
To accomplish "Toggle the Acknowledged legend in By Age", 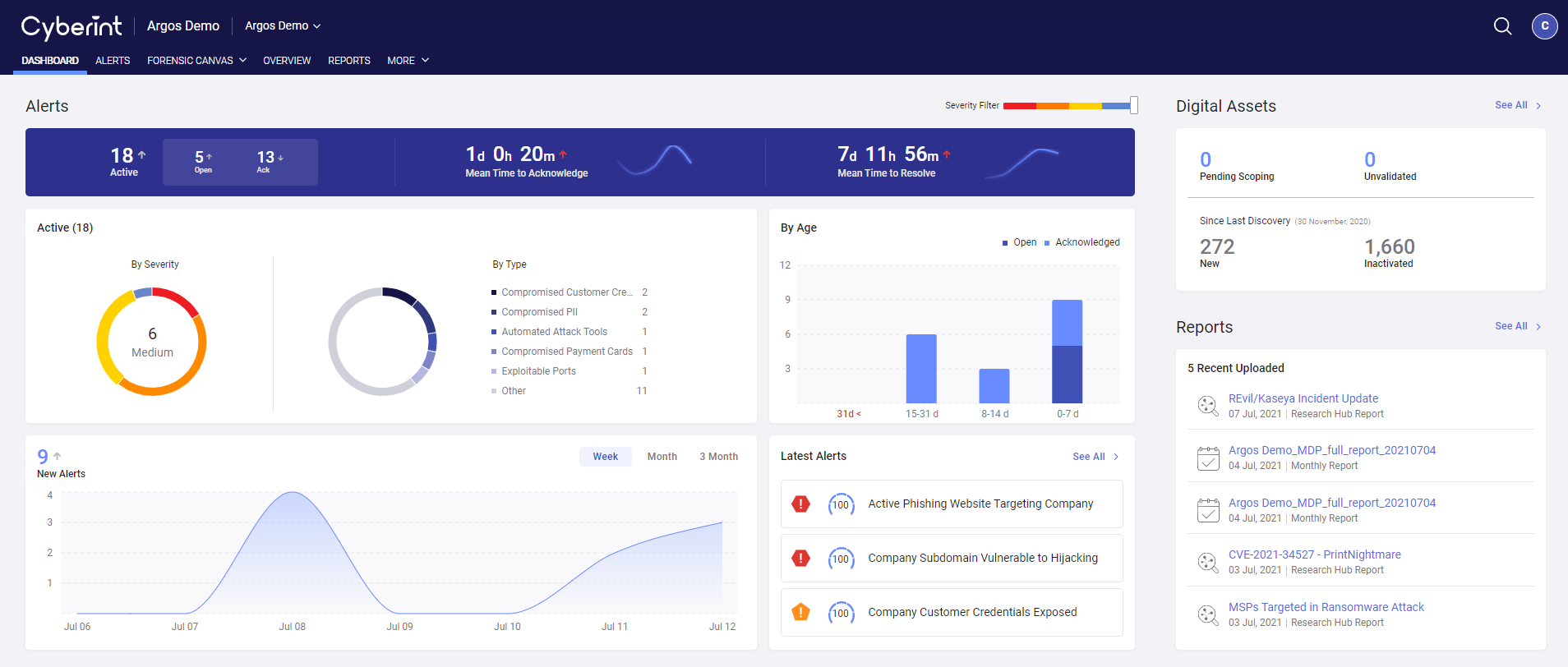I will pyautogui.click(x=1081, y=242).
